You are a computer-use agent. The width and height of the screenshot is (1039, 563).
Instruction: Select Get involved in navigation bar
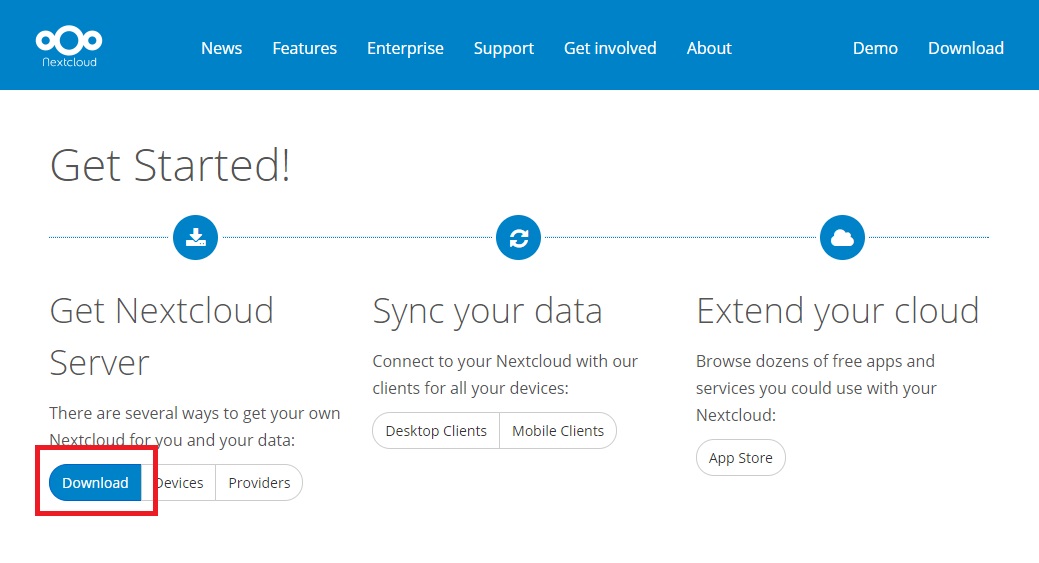coord(610,48)
